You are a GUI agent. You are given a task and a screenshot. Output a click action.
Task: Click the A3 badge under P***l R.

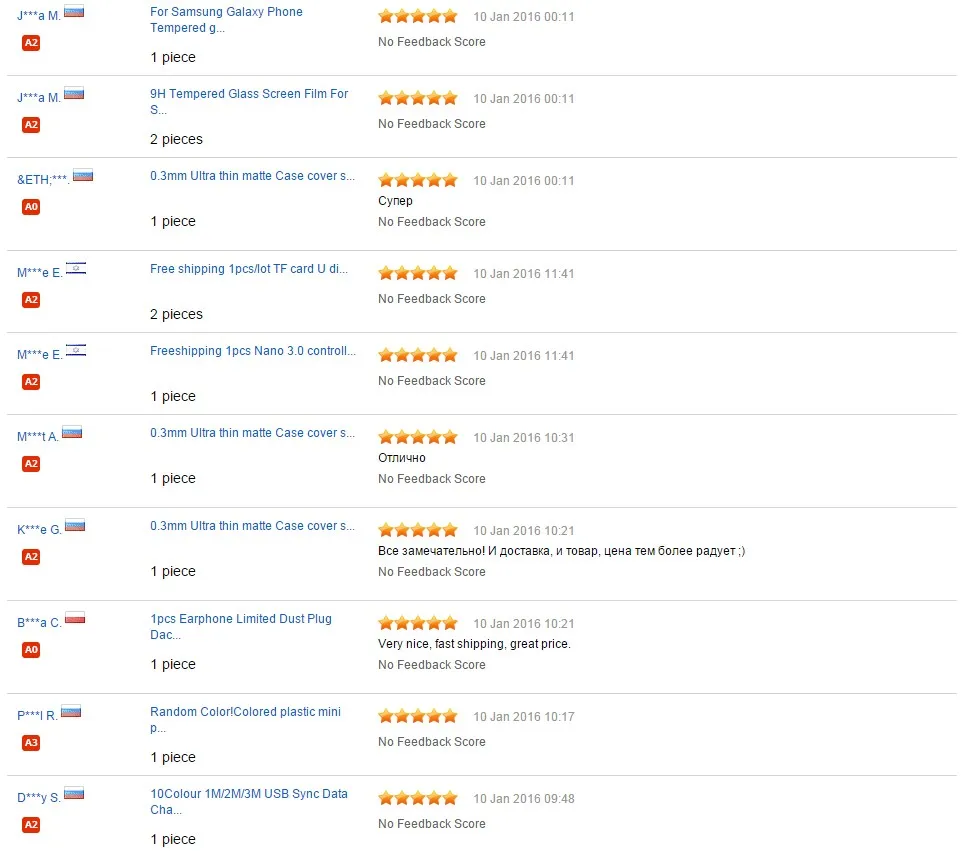tap(31, 742)
